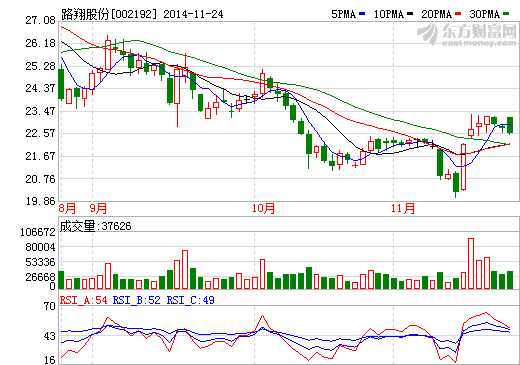Click the last green candlestick on the chart
The image size is (520, 365).
(510, 125)
